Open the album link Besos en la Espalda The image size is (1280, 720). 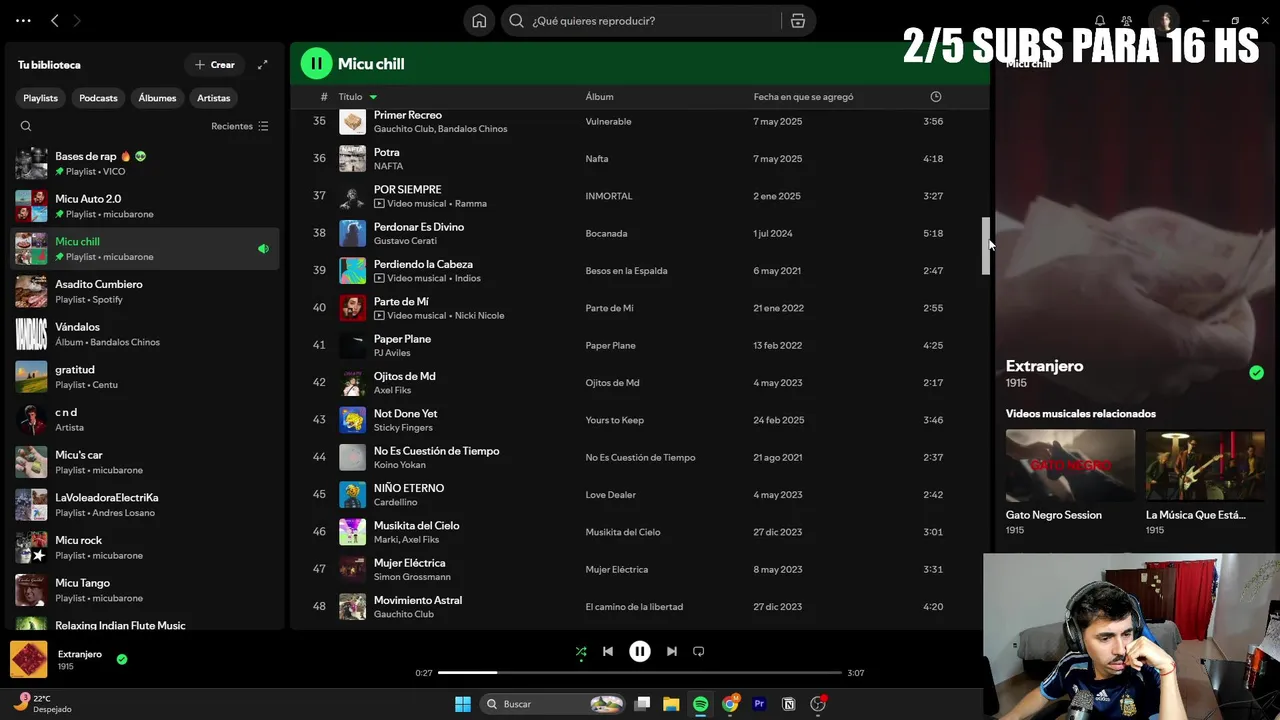pyautogui.click(x=626, y=271)
